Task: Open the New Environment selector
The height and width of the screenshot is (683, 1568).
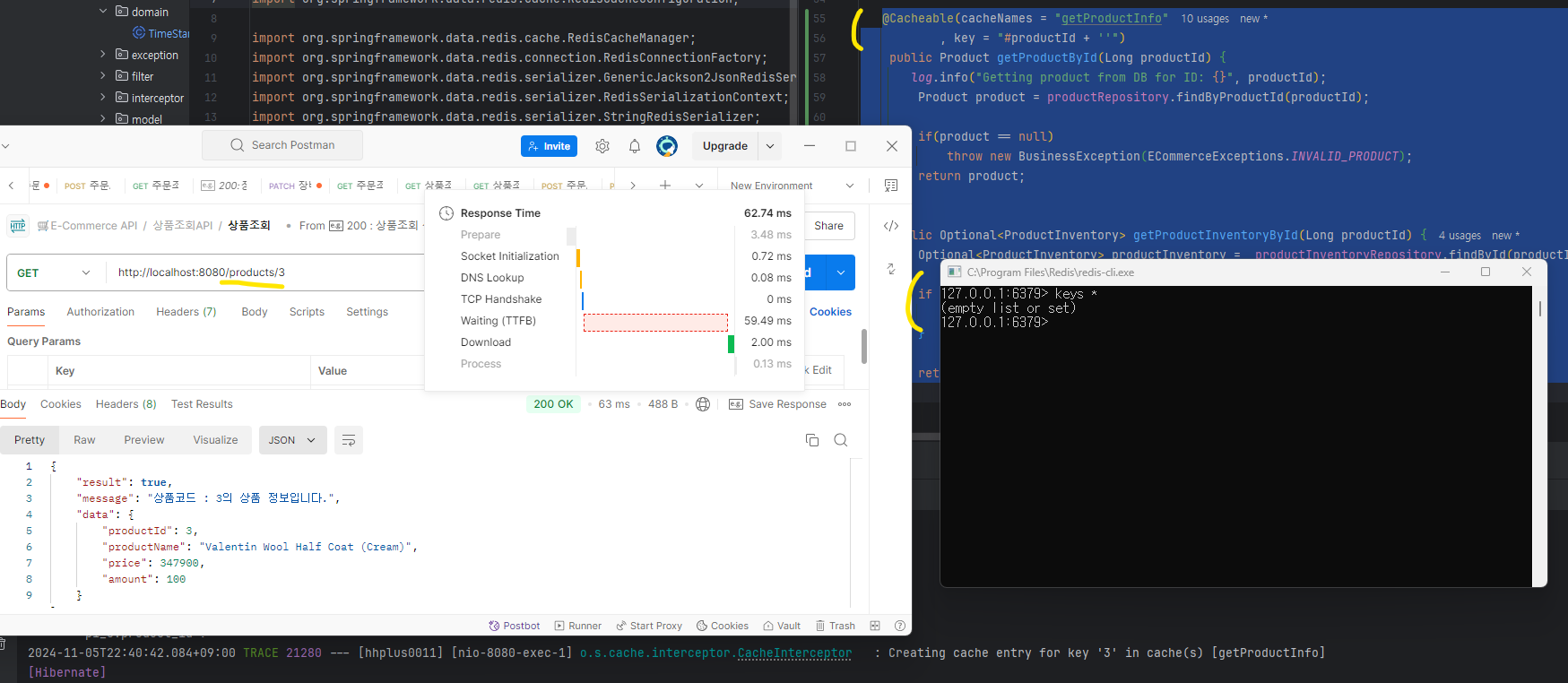Action: (x=792, y=186)
